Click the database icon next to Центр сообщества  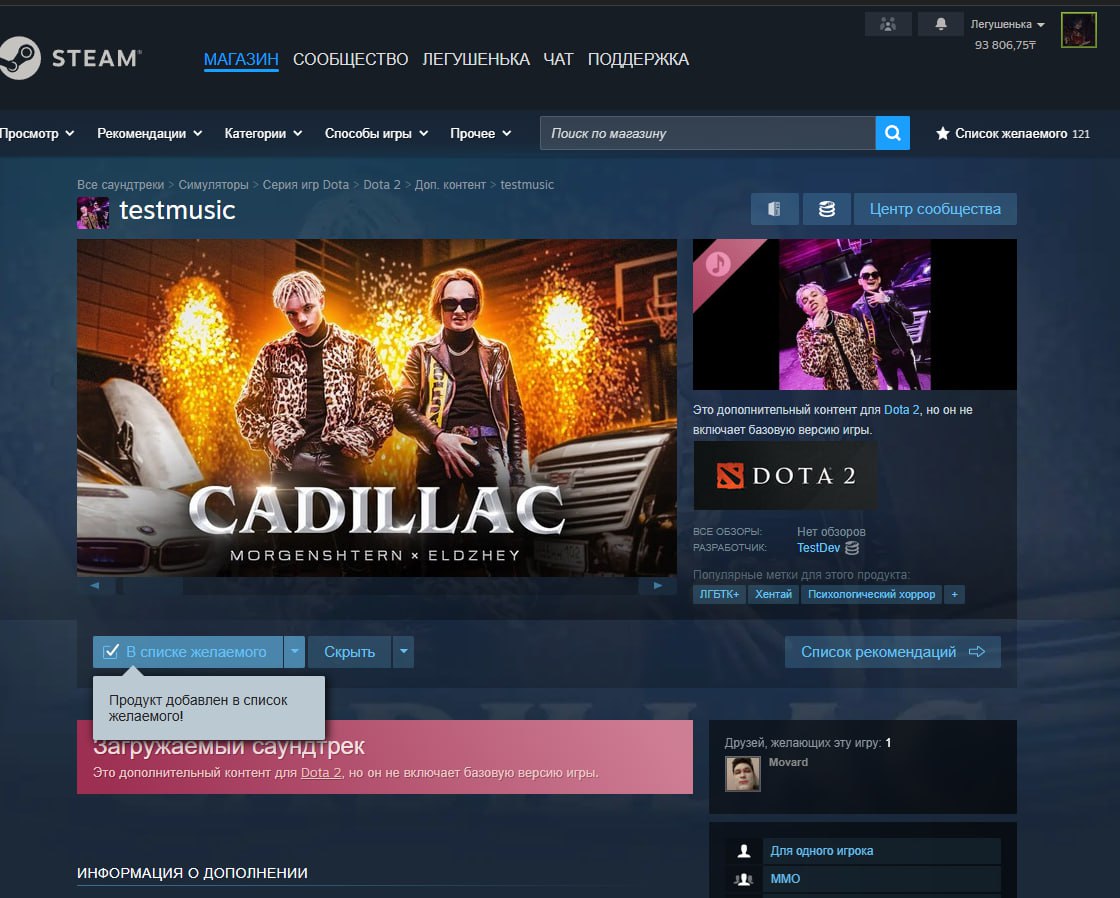click(826, 208)
